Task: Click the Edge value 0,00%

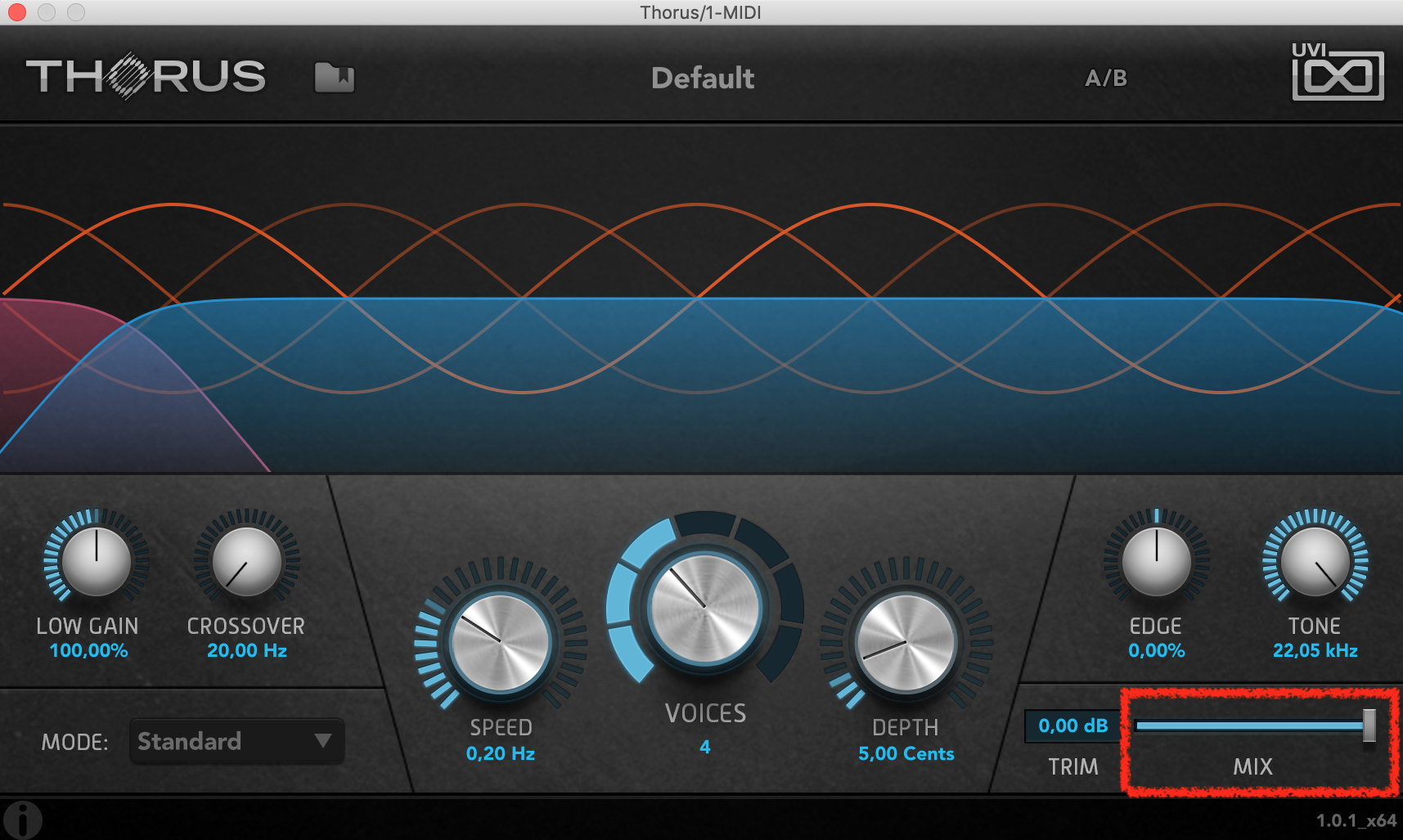Action: (x=1156, y=651)
